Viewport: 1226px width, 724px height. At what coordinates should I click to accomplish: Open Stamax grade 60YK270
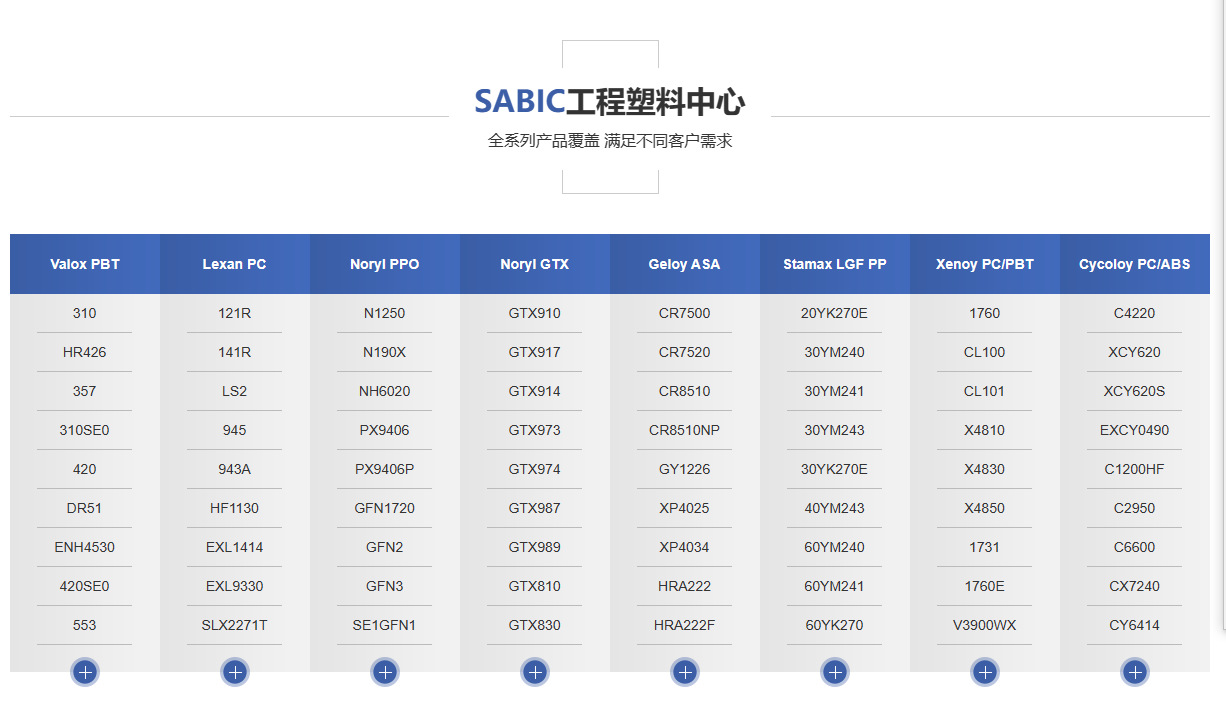point(835,625)
